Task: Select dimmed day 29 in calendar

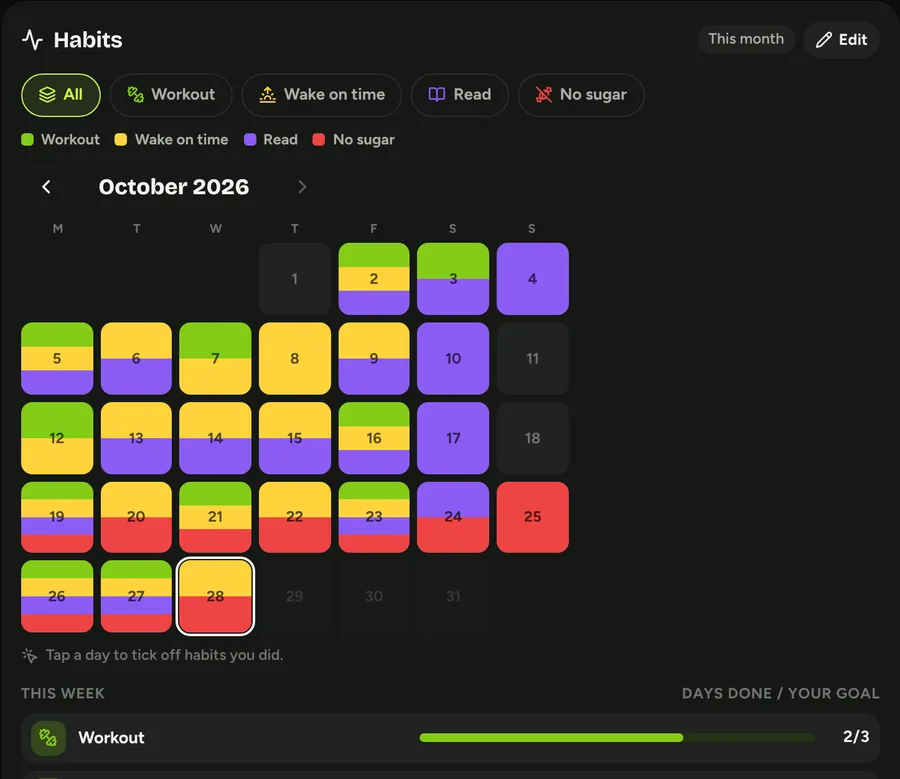Action: point(294,596)
